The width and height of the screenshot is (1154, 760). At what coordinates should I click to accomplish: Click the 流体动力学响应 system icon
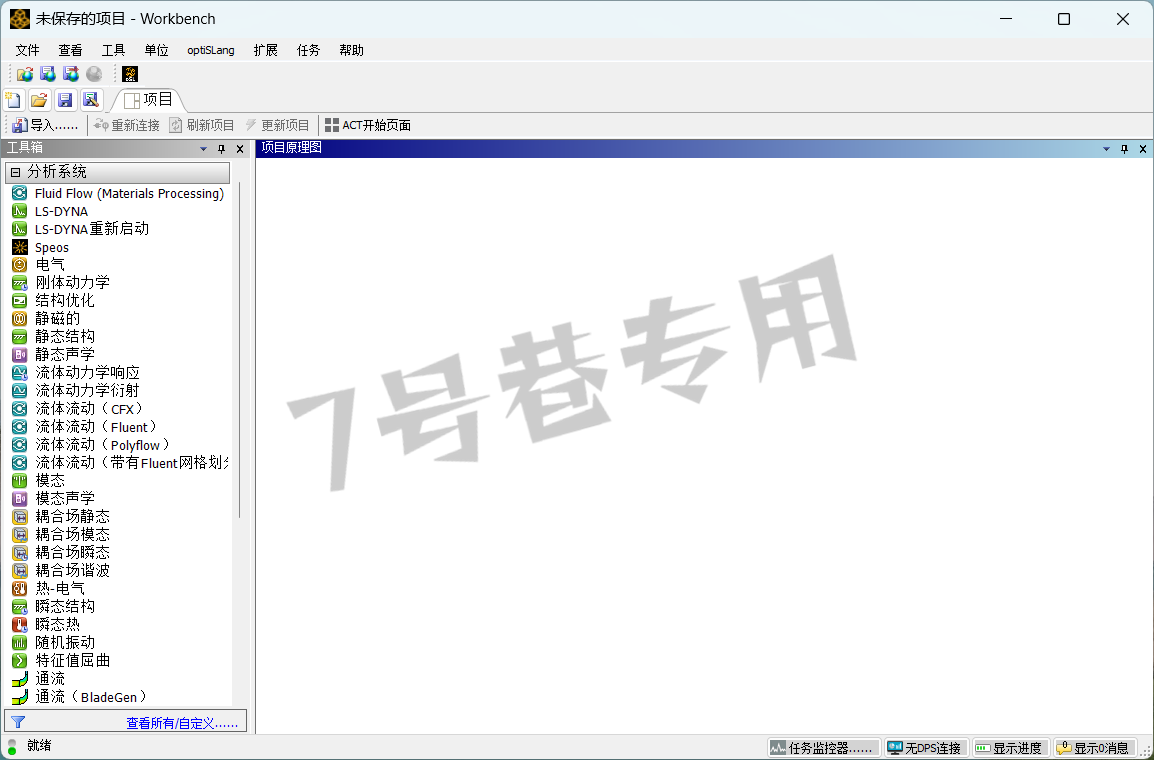coord(20,373)
